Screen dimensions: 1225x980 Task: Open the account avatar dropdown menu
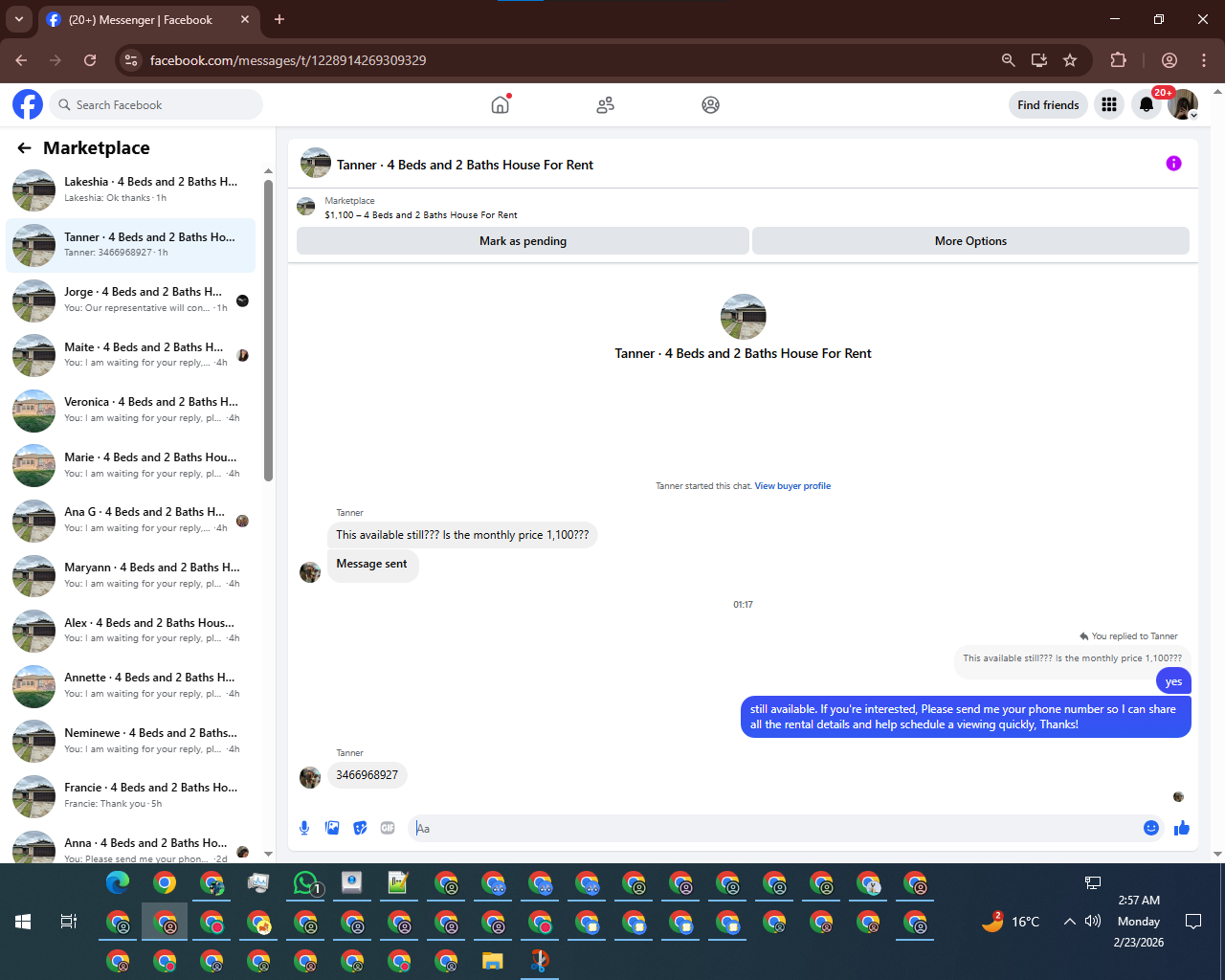(x=1183, y=104)
